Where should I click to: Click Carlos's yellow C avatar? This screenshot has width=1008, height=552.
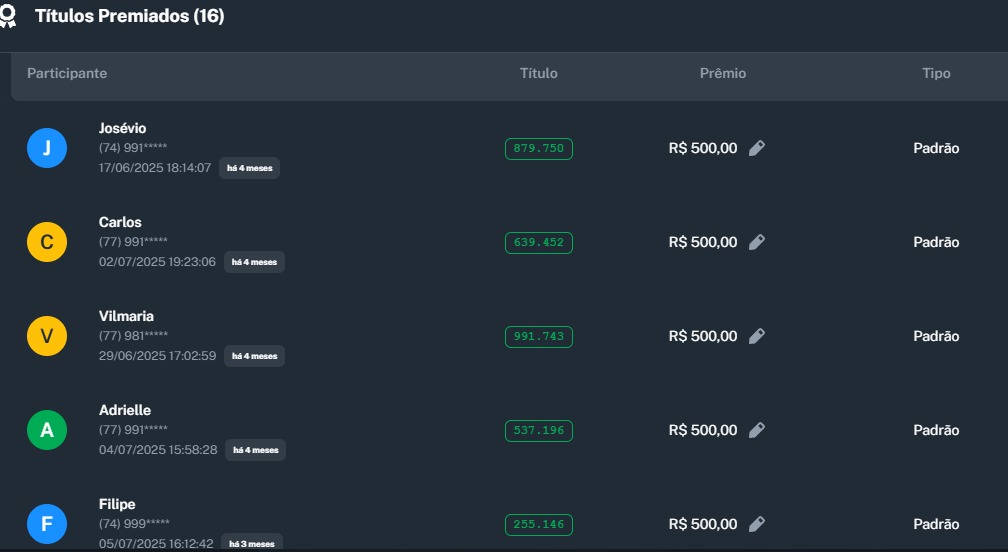click(x=47, y=243)
